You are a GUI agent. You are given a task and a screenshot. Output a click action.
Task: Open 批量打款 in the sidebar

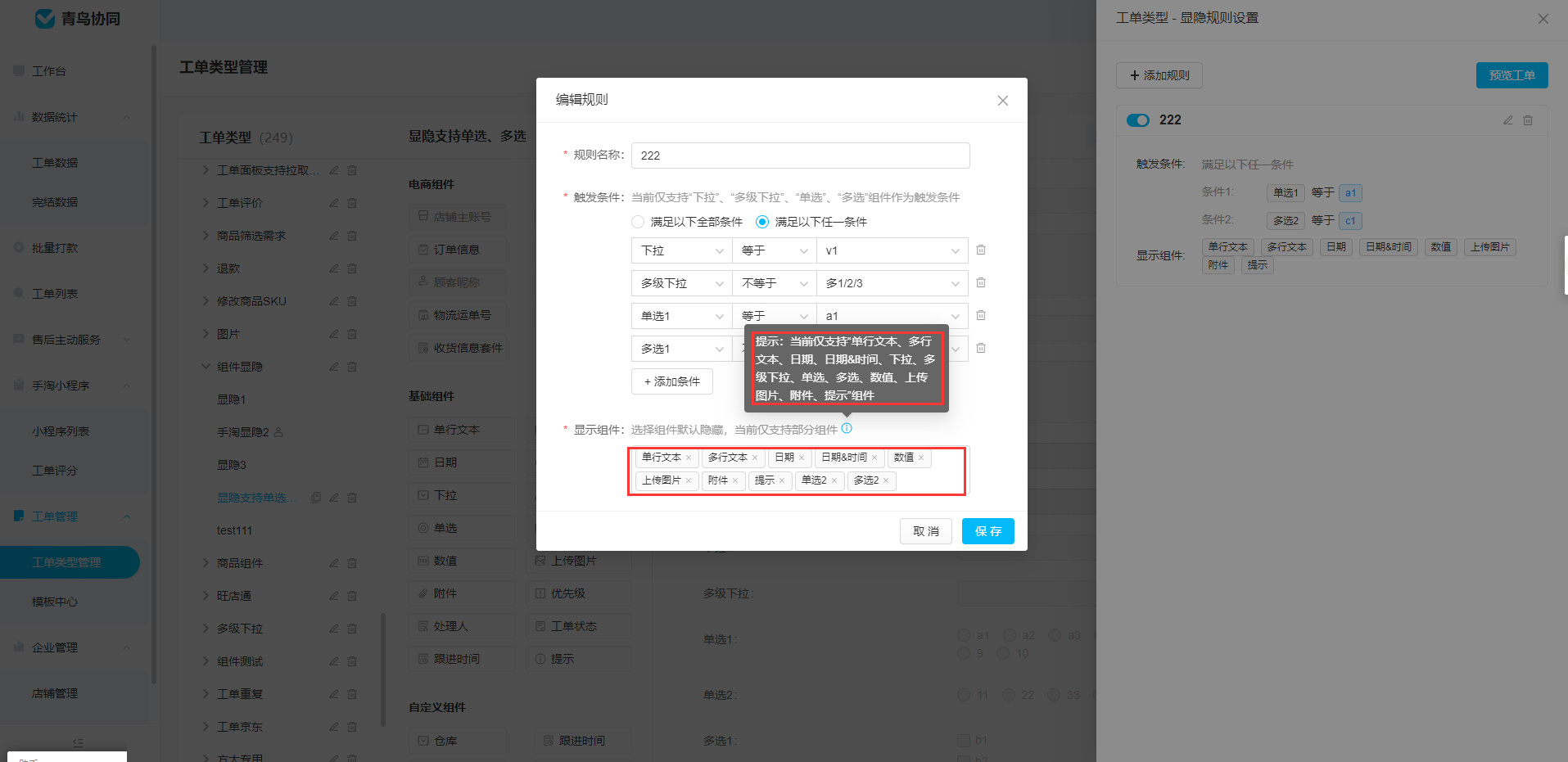point(55,248)
